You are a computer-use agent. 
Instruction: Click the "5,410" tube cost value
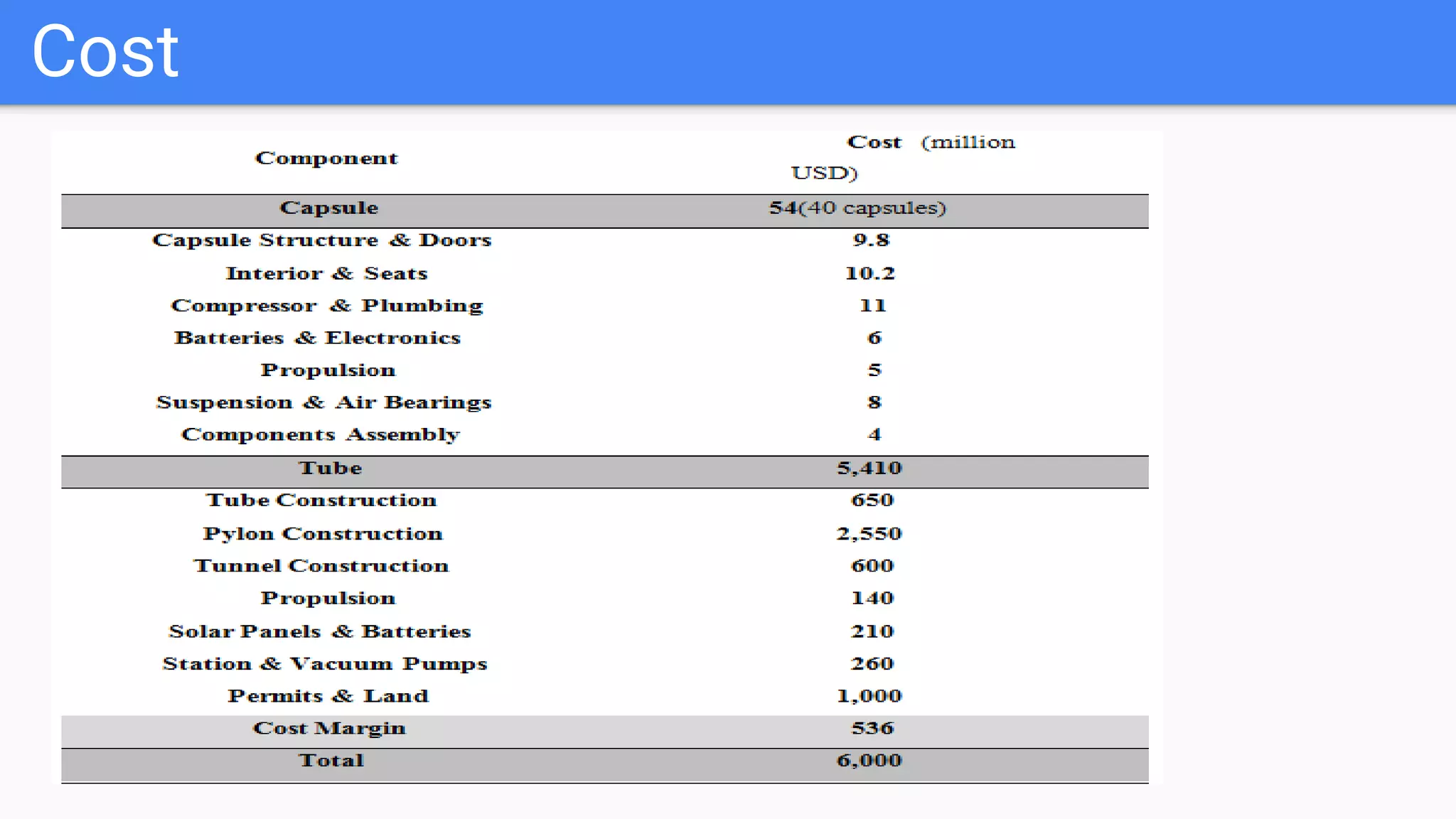pos(869,468)
